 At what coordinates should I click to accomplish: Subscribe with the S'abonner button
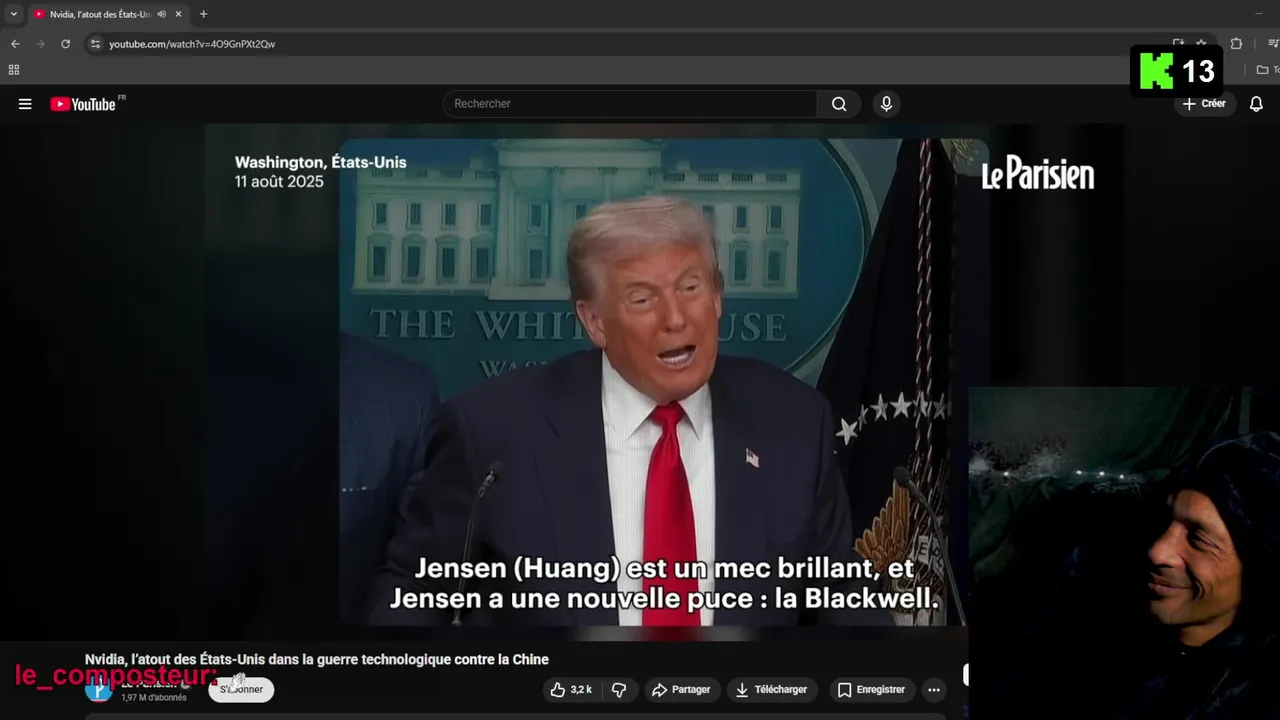tap(241, 689)
